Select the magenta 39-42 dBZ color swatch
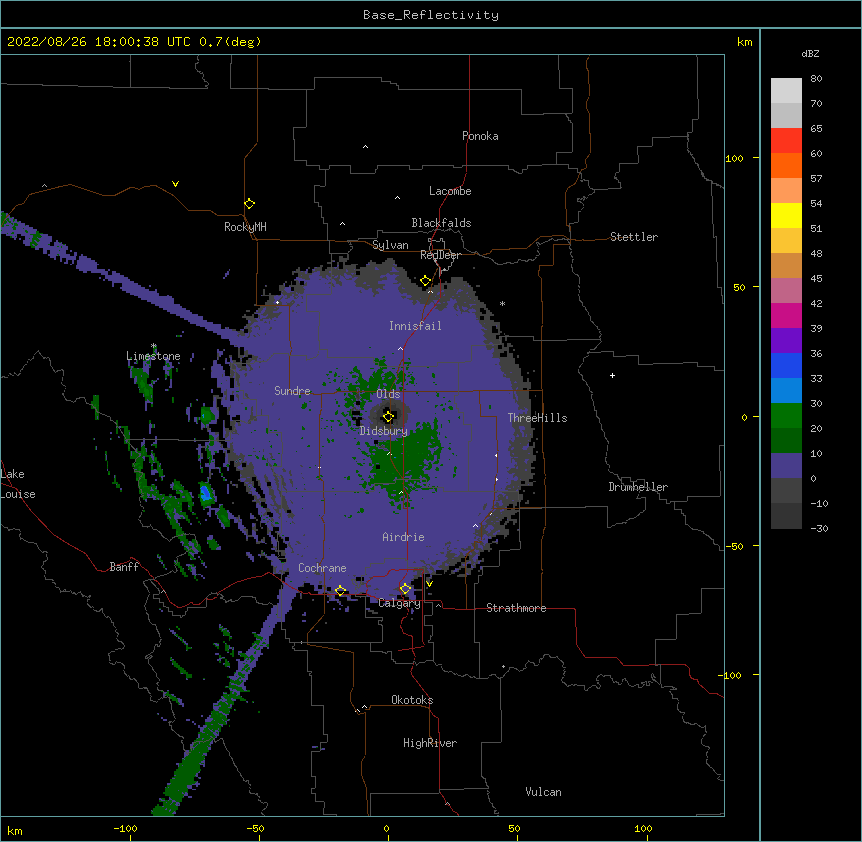 pos(786,316)
